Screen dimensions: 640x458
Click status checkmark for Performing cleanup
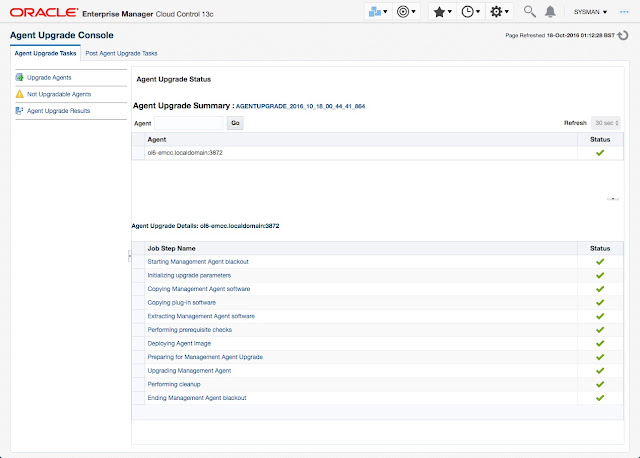click(600, 384)
